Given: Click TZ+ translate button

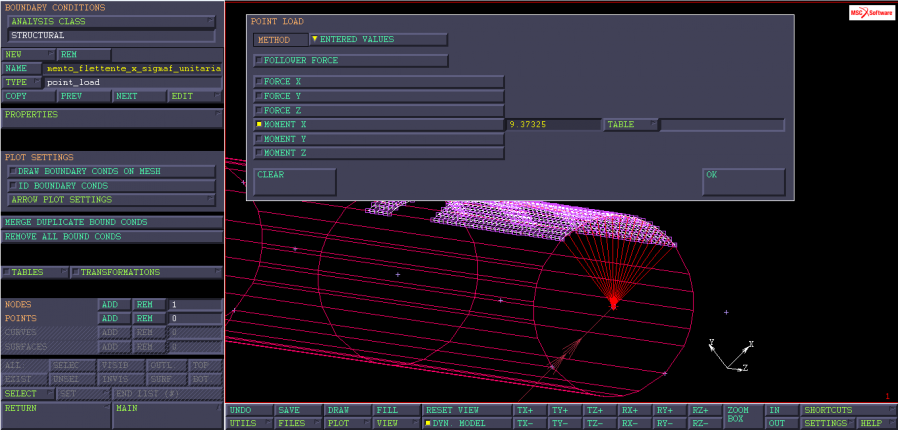Looking at the screenshot, I should coord(598,411).
